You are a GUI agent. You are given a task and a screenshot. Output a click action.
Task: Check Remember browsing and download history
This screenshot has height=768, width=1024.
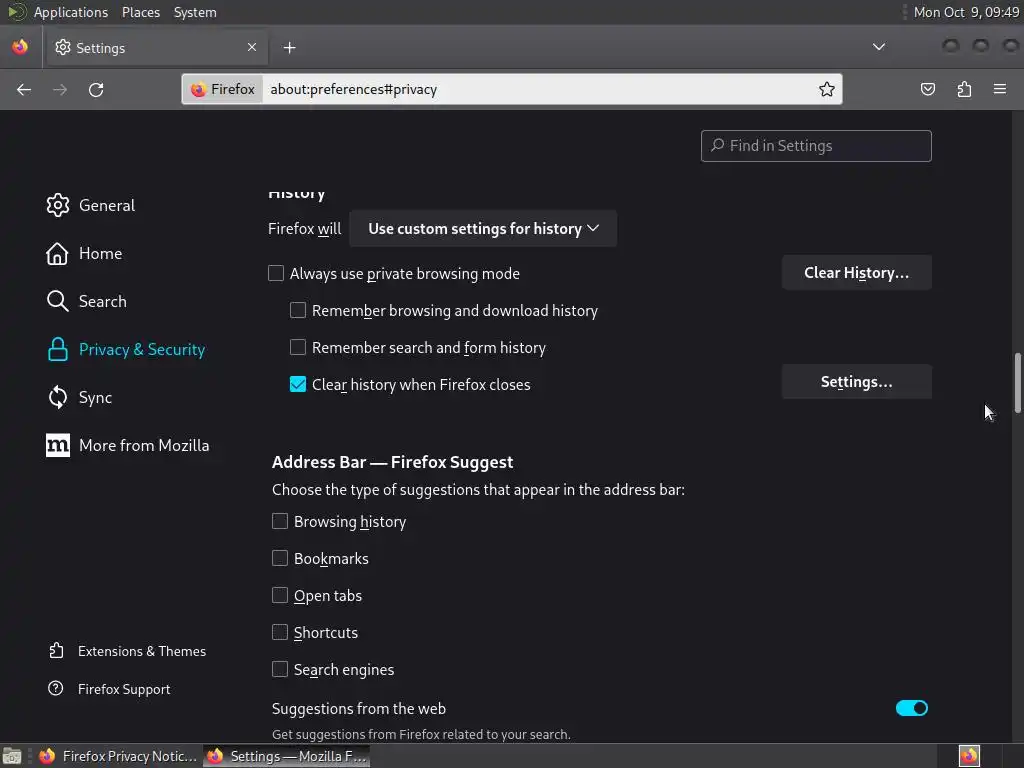[298, 310]
